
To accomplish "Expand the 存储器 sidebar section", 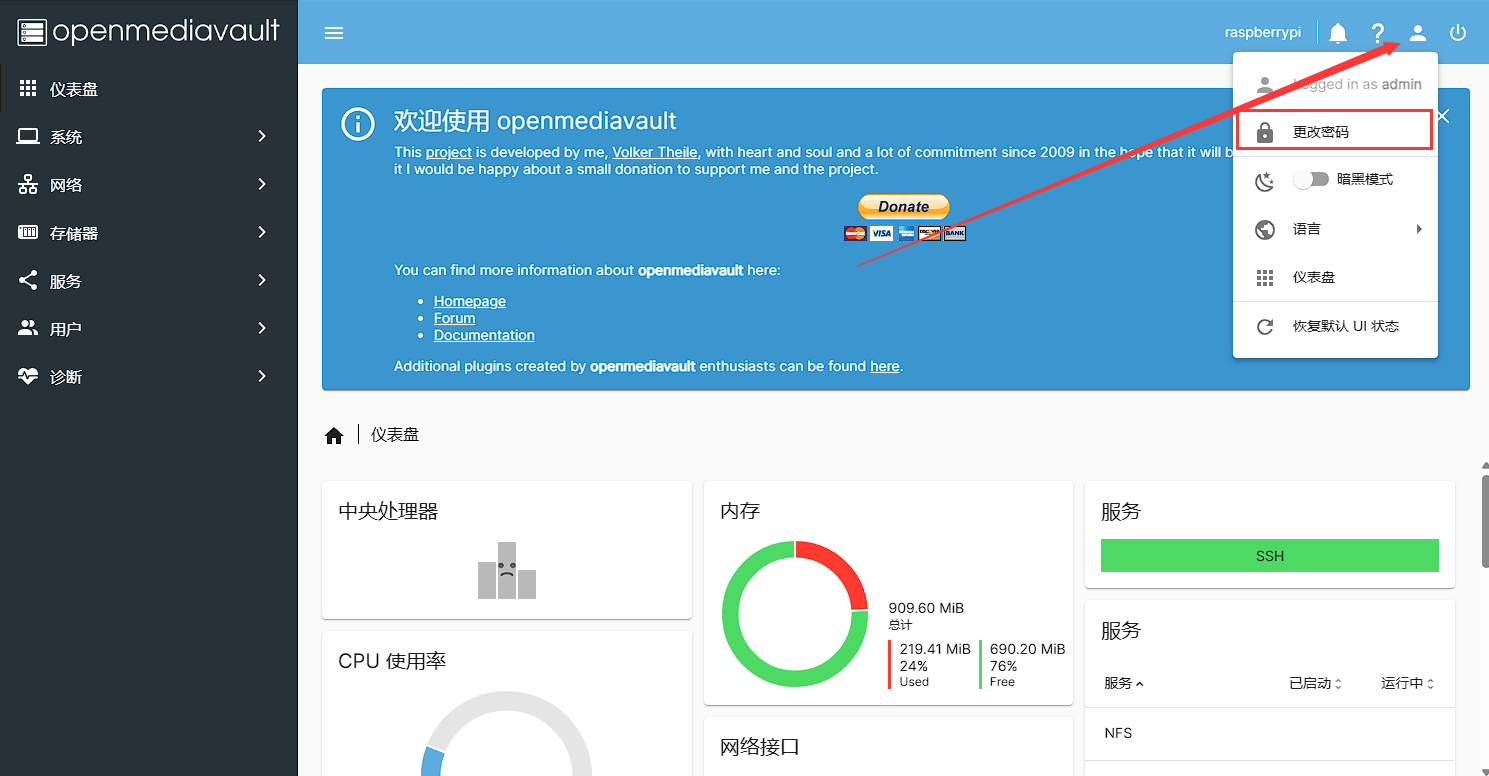I will click(x=262, y=232).
